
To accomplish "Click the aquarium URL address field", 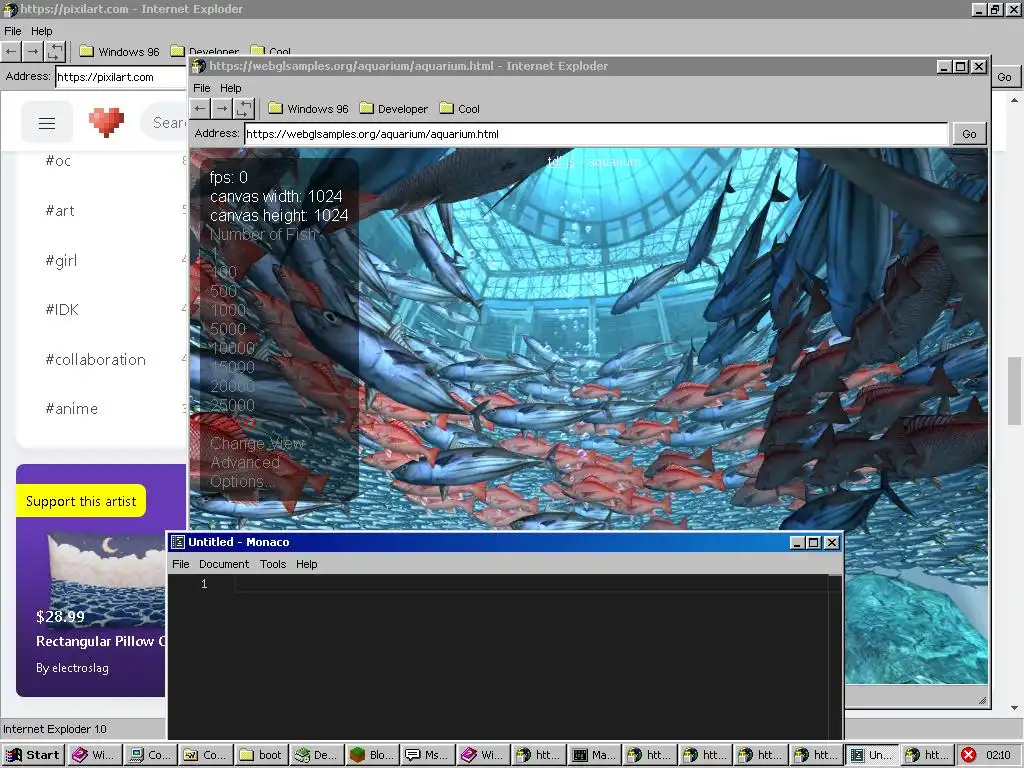I will (596, 134).
